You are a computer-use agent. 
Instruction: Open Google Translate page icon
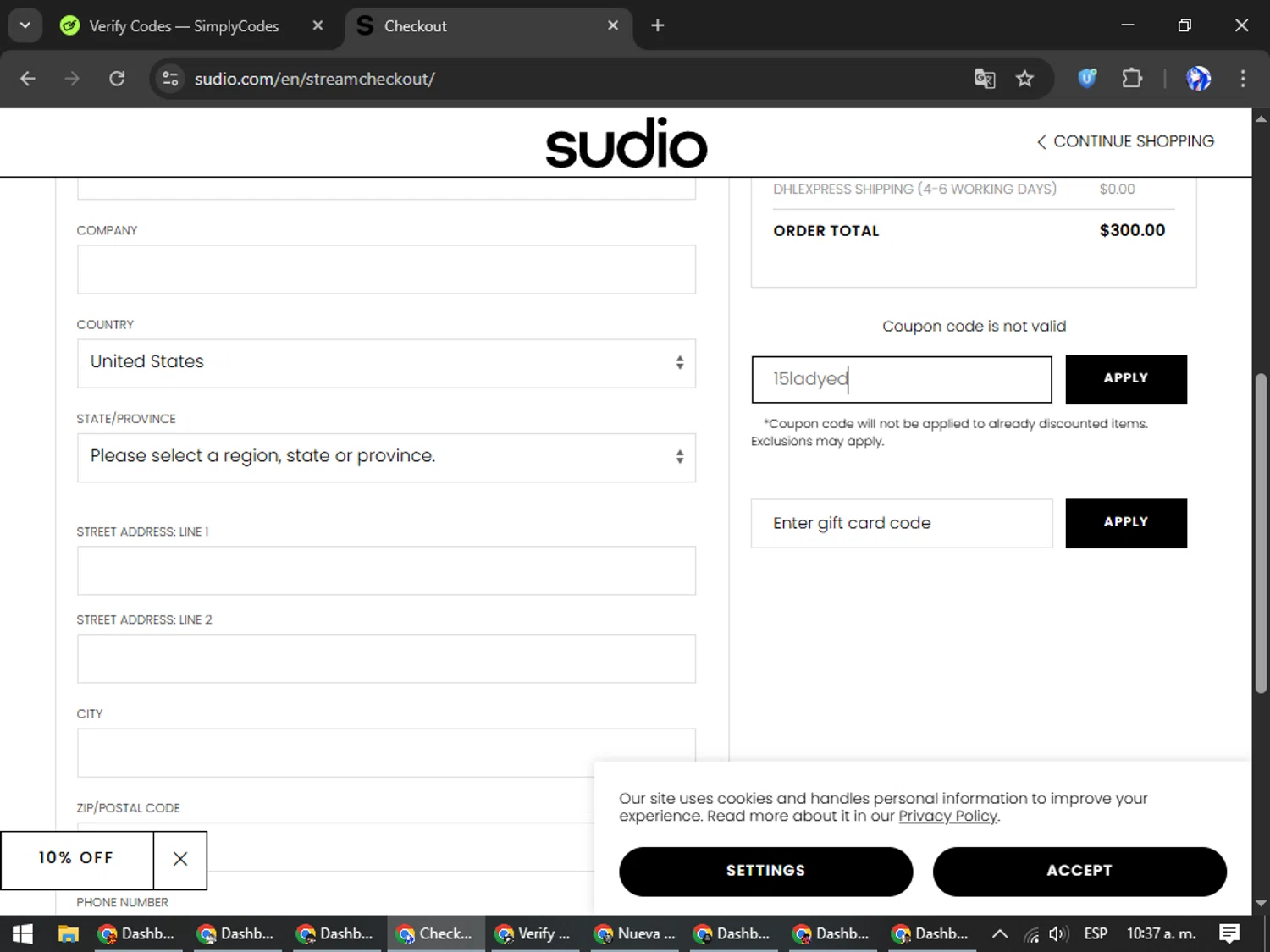(x=985, y=79)
